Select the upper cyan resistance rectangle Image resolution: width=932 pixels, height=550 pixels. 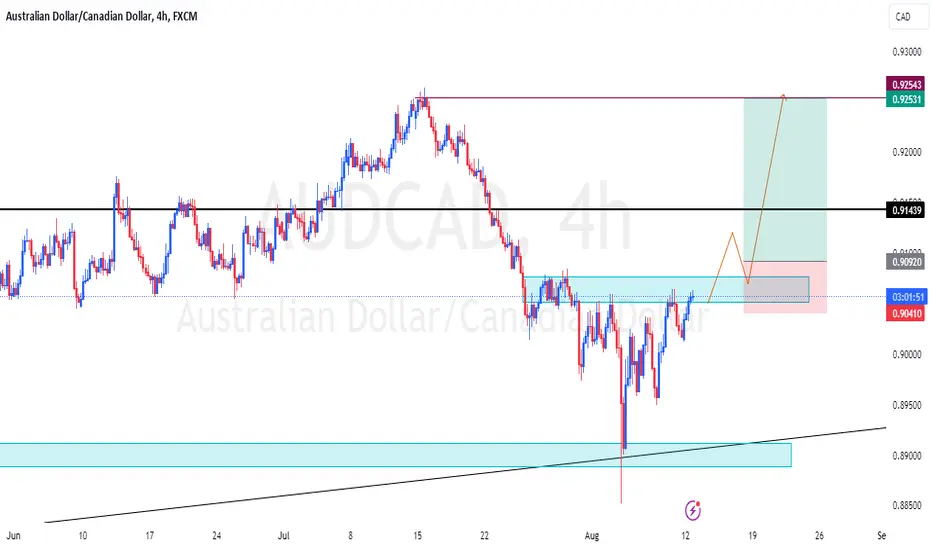pos(666,290)
